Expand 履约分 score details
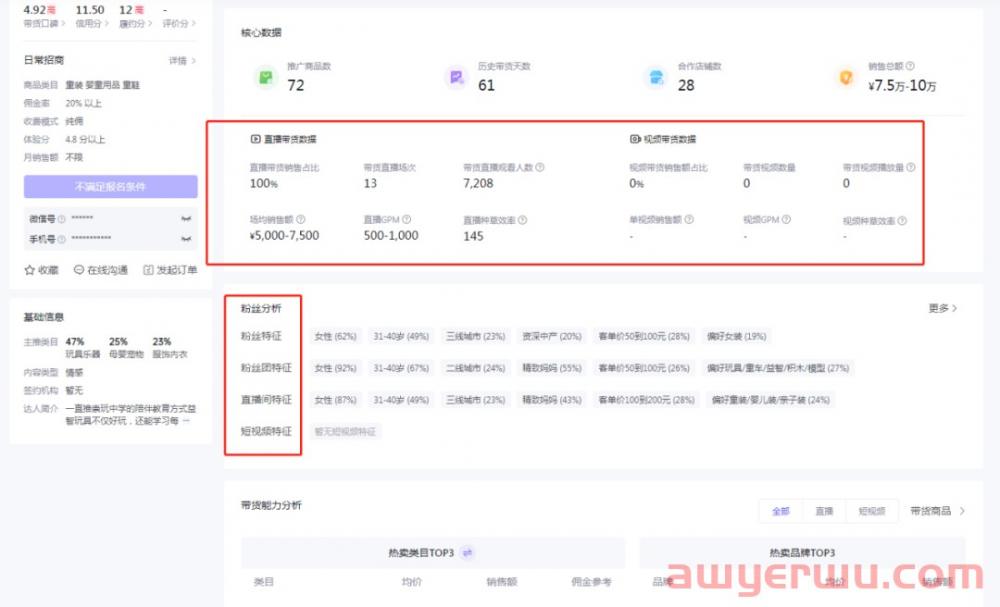The image size is (1000, 607). click(135, 24)
